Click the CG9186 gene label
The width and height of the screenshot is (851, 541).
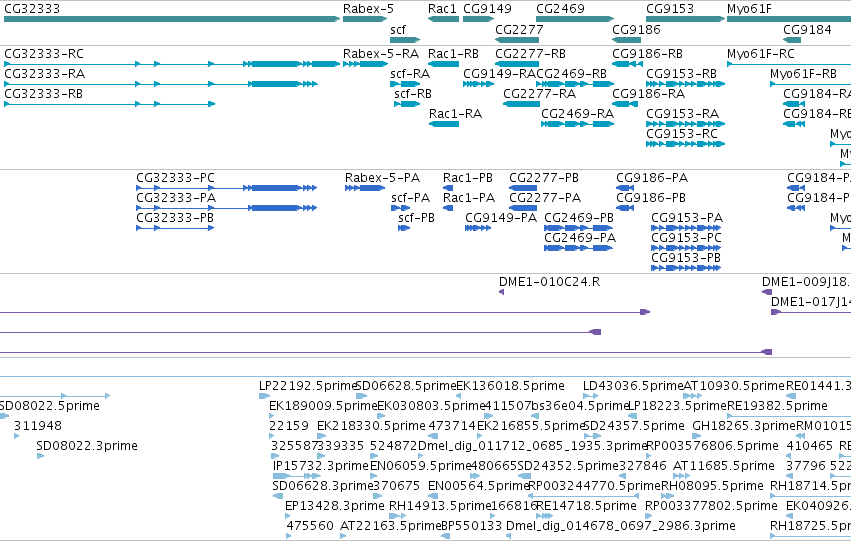pos(636,30)
